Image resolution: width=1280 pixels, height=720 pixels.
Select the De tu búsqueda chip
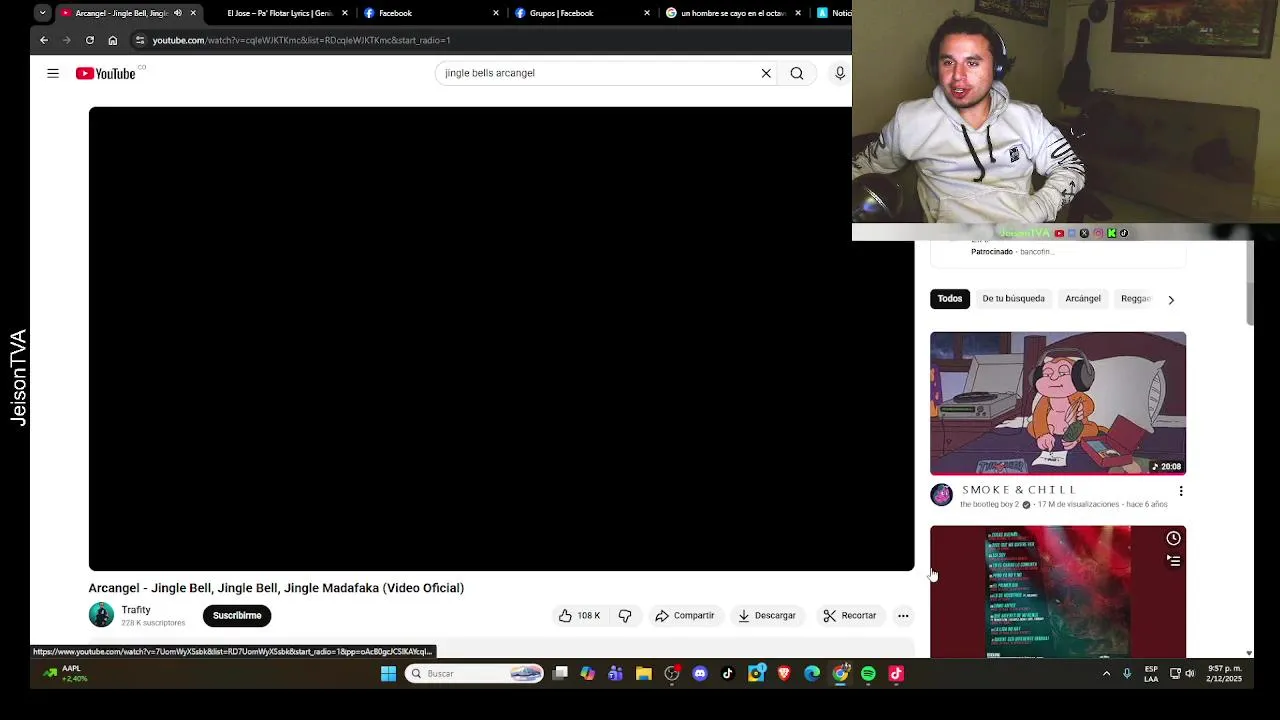click(x=1013, y=299)
